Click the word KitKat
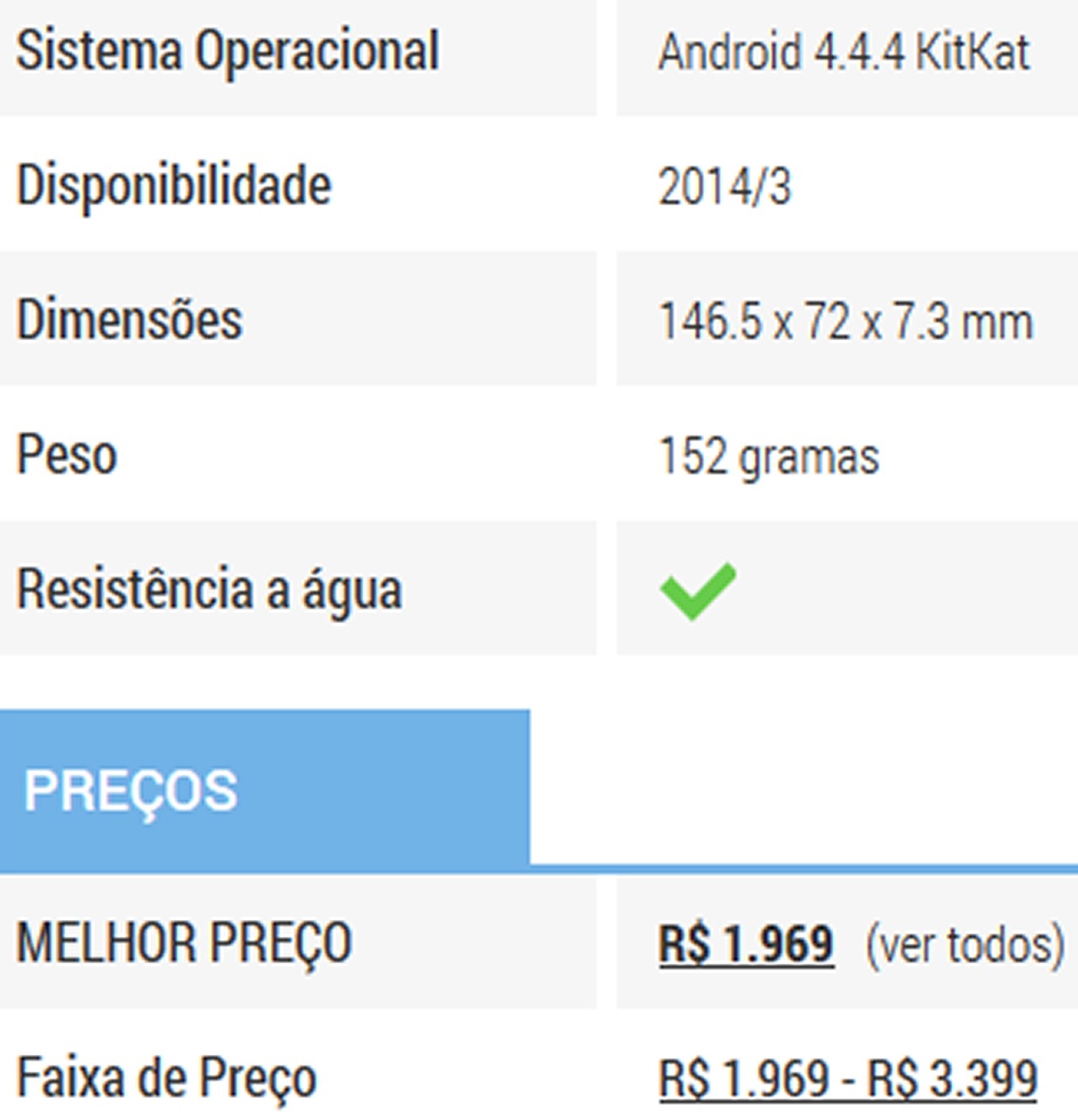 972,53
